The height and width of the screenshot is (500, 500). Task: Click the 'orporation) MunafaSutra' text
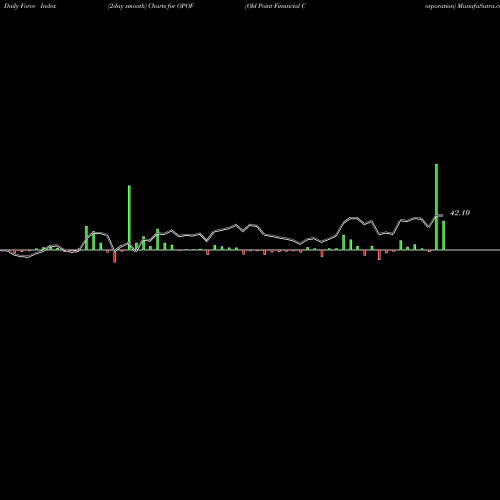(462, 6)
